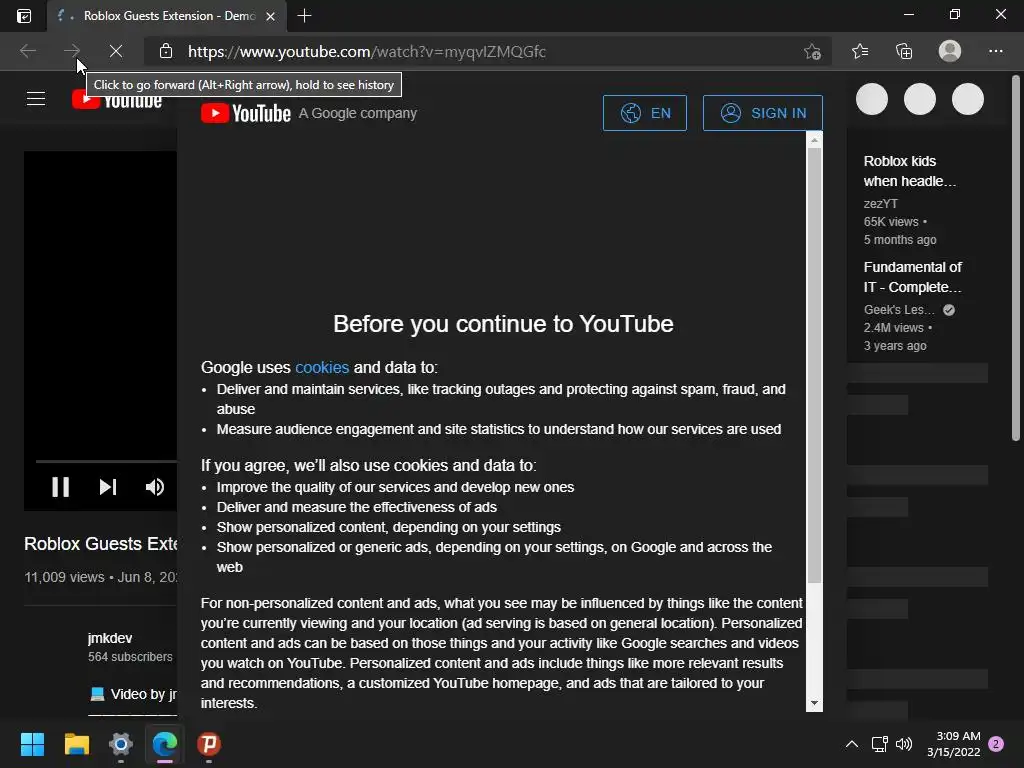Open the notification count badge
This screenshot has width=1024, height=768.
996,744
